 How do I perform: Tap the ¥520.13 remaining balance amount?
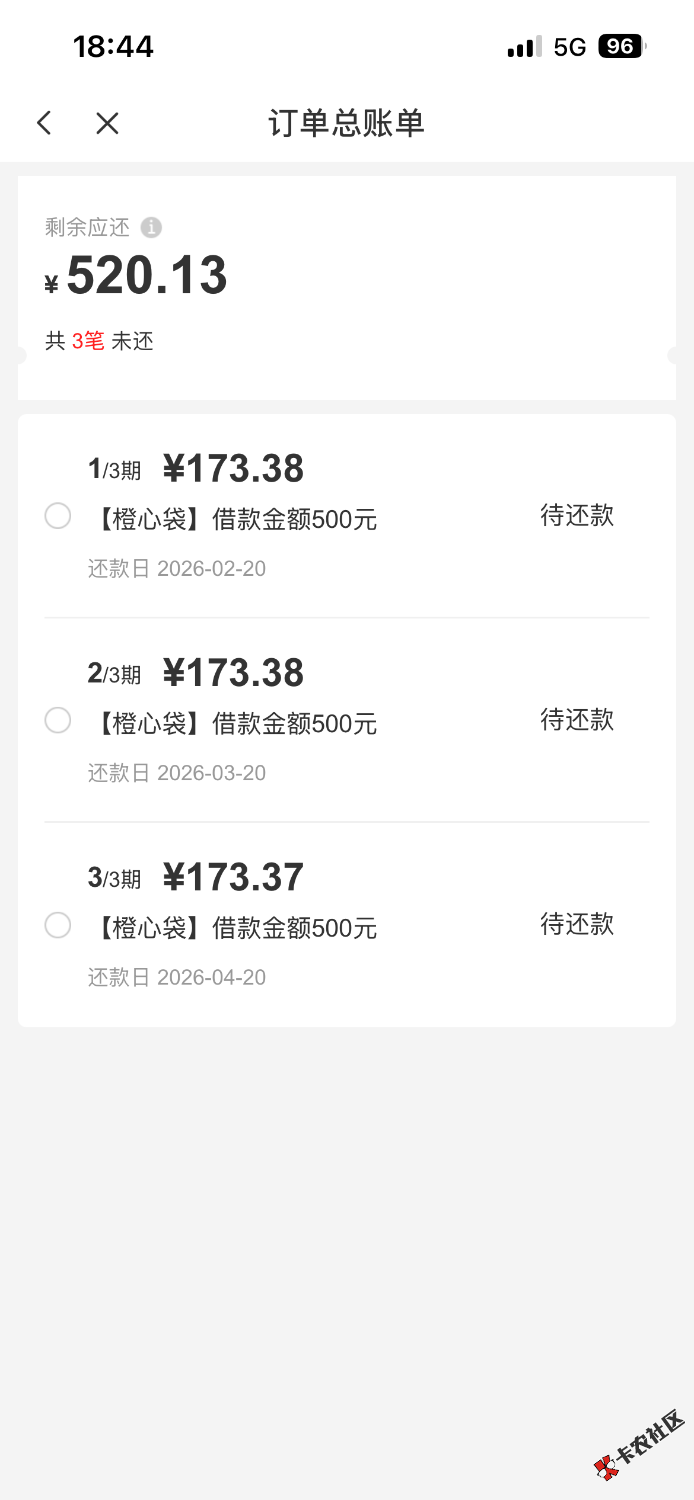146,276
